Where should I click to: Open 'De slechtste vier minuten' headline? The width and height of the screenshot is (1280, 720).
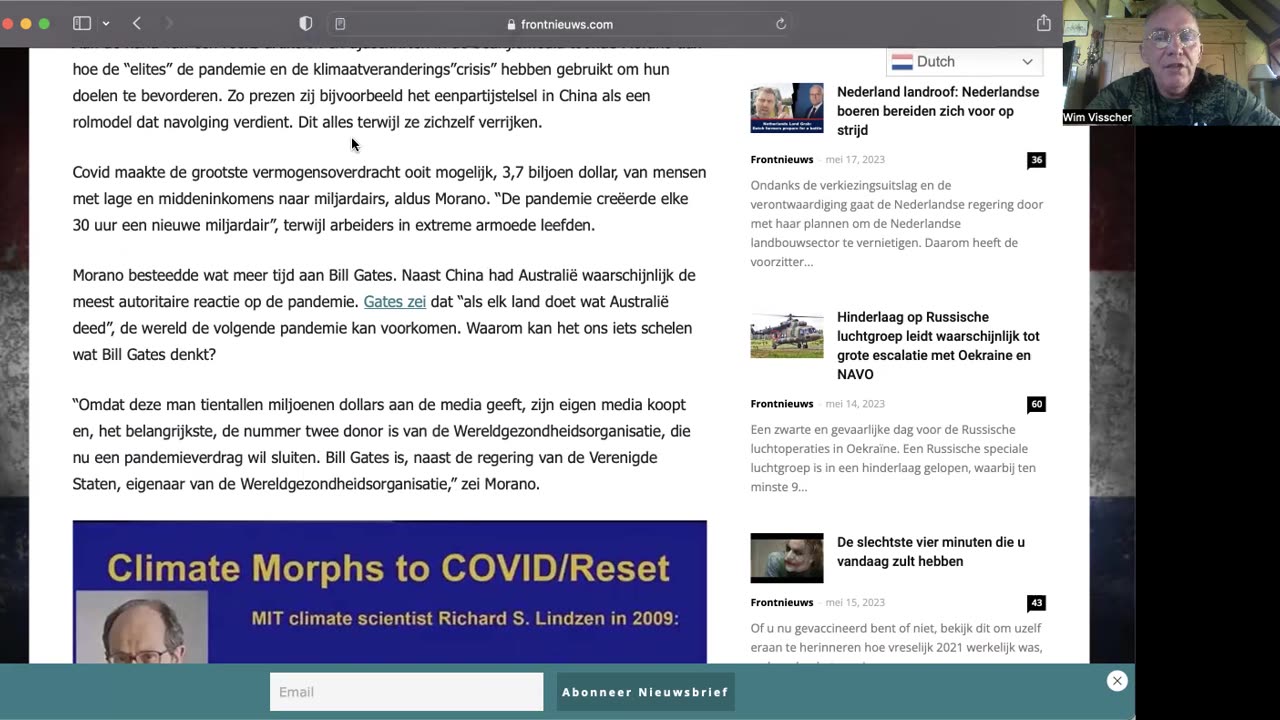(931, 552)
